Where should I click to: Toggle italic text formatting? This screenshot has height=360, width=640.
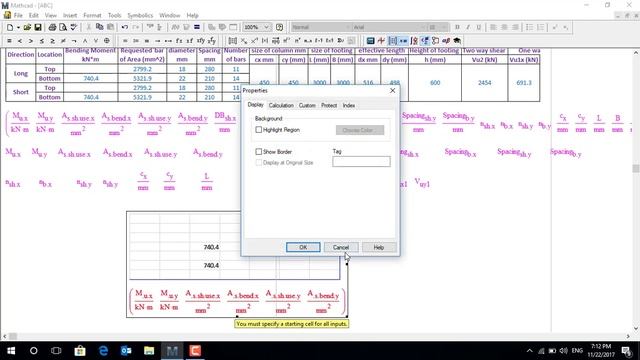tap(468, 27)
